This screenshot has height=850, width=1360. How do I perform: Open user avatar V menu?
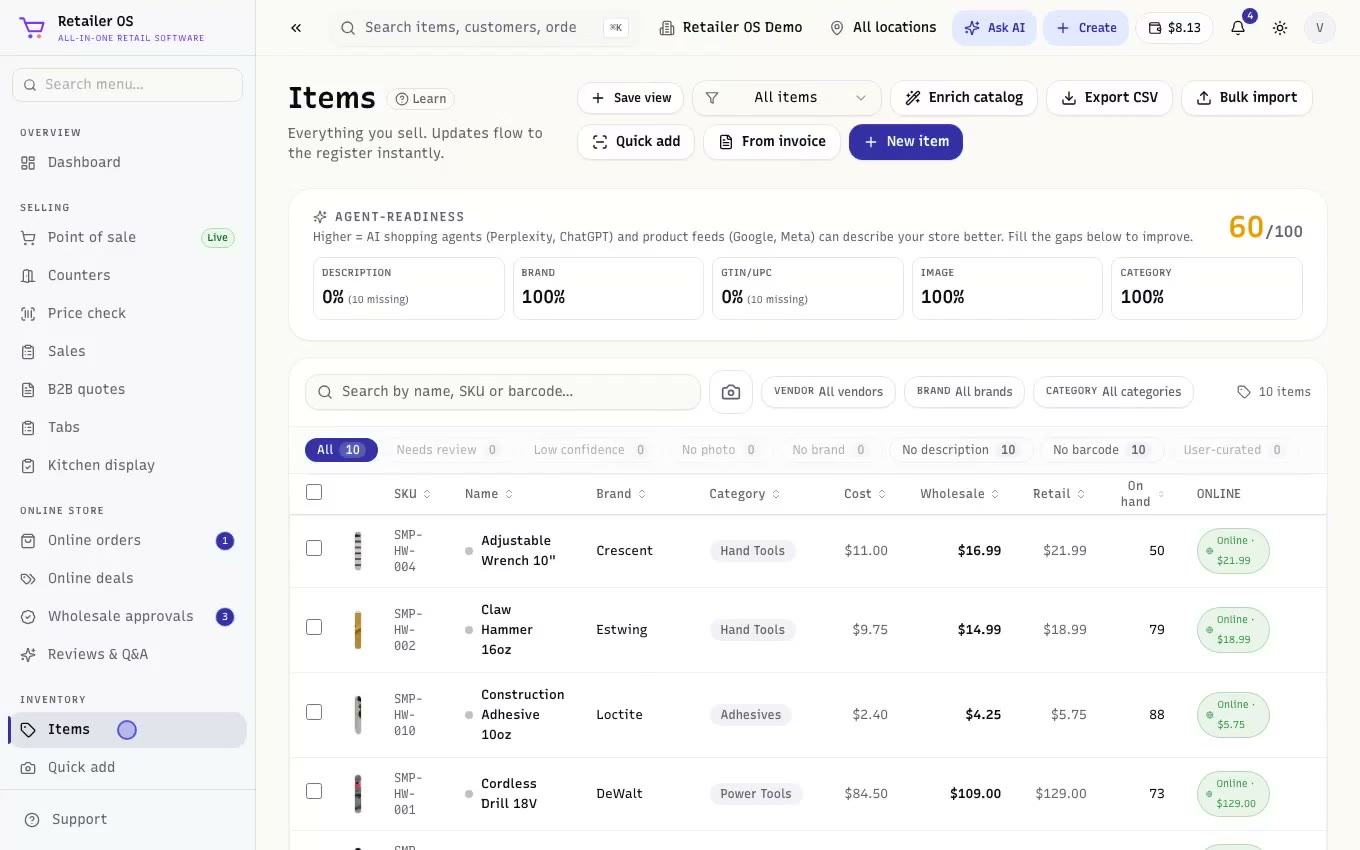coord(1320,28)
